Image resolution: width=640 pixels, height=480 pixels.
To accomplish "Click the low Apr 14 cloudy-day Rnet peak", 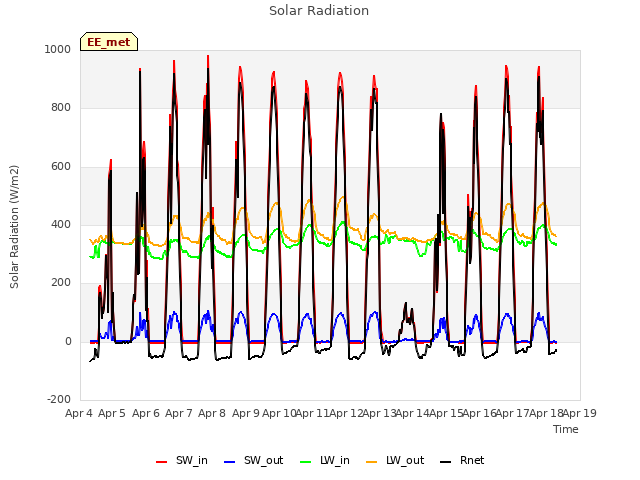I will click(x=406, y=304).
